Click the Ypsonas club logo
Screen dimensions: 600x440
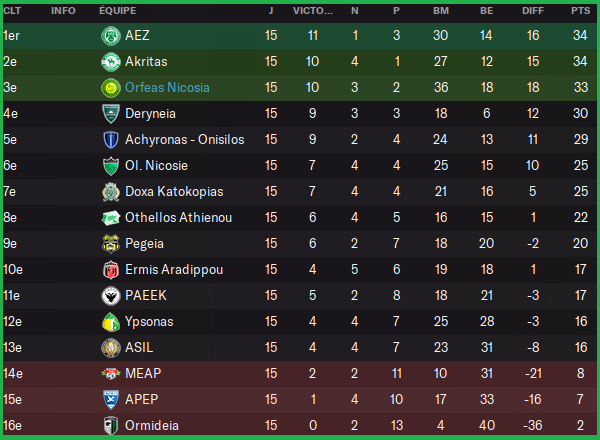click(x=110, y=321)
